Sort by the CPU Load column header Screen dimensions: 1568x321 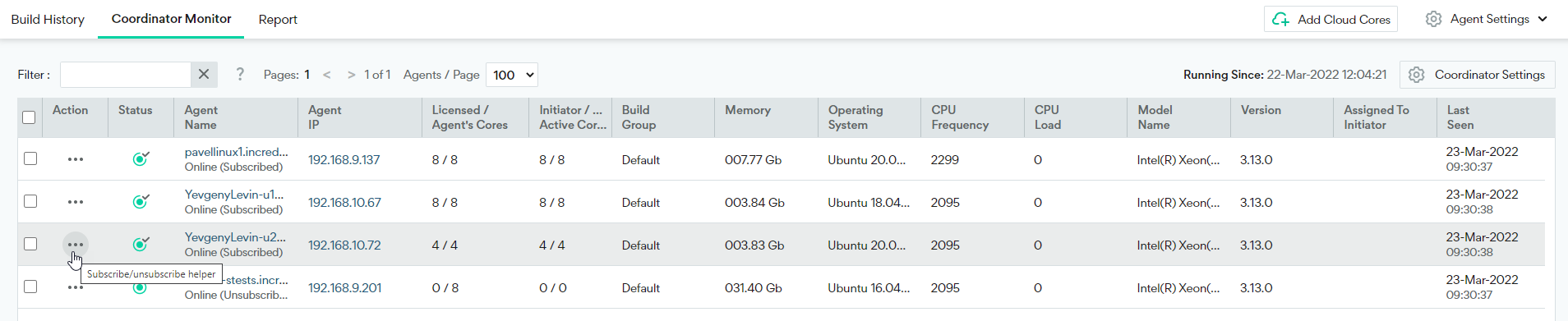1048,117
